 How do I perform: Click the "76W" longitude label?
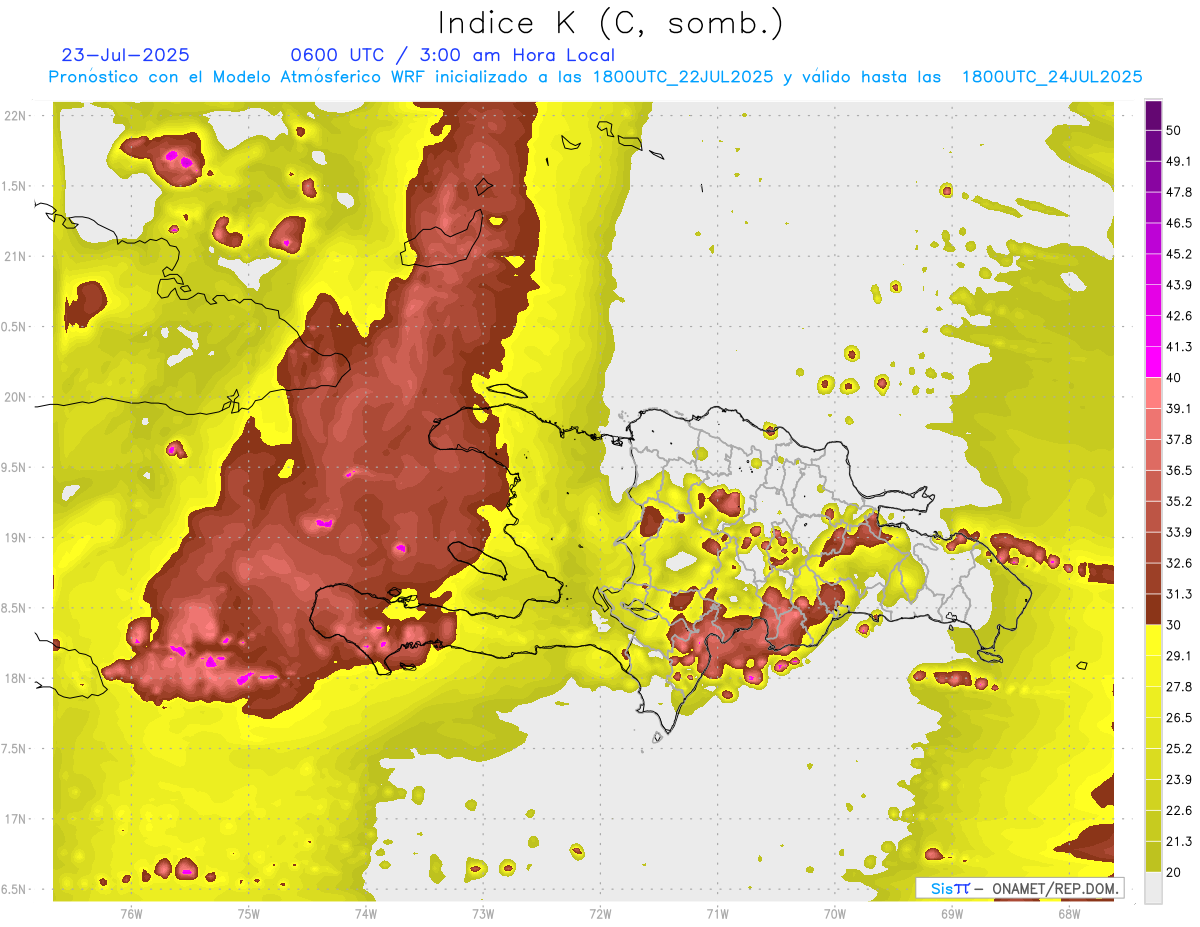131,913
